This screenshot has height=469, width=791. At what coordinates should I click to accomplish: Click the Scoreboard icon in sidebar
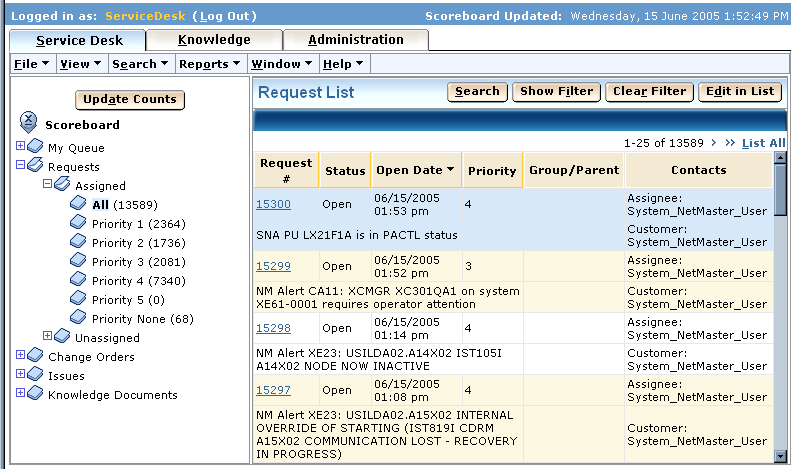click(29, 123)
